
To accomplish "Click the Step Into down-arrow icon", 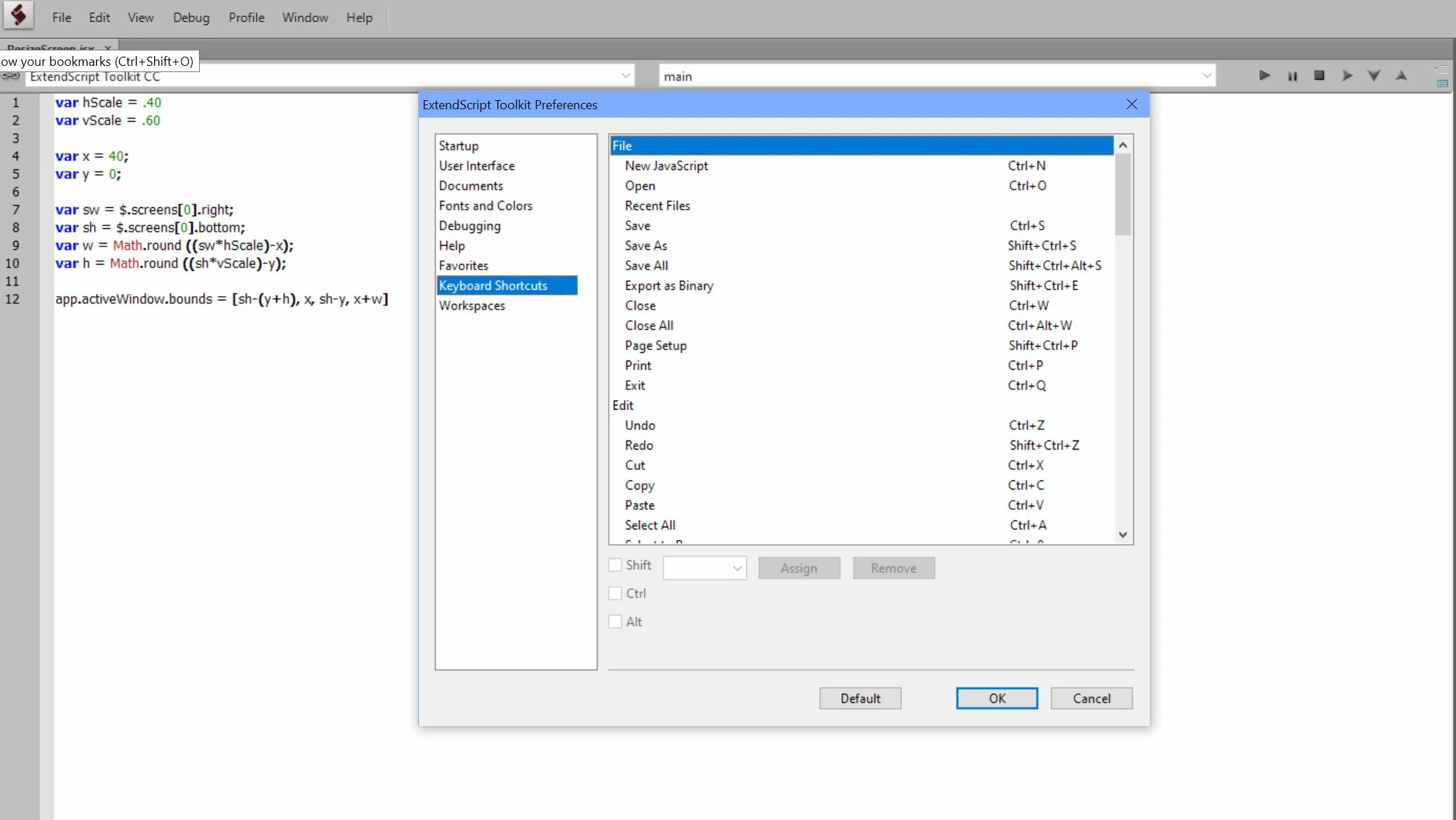I will point(1373,76).
